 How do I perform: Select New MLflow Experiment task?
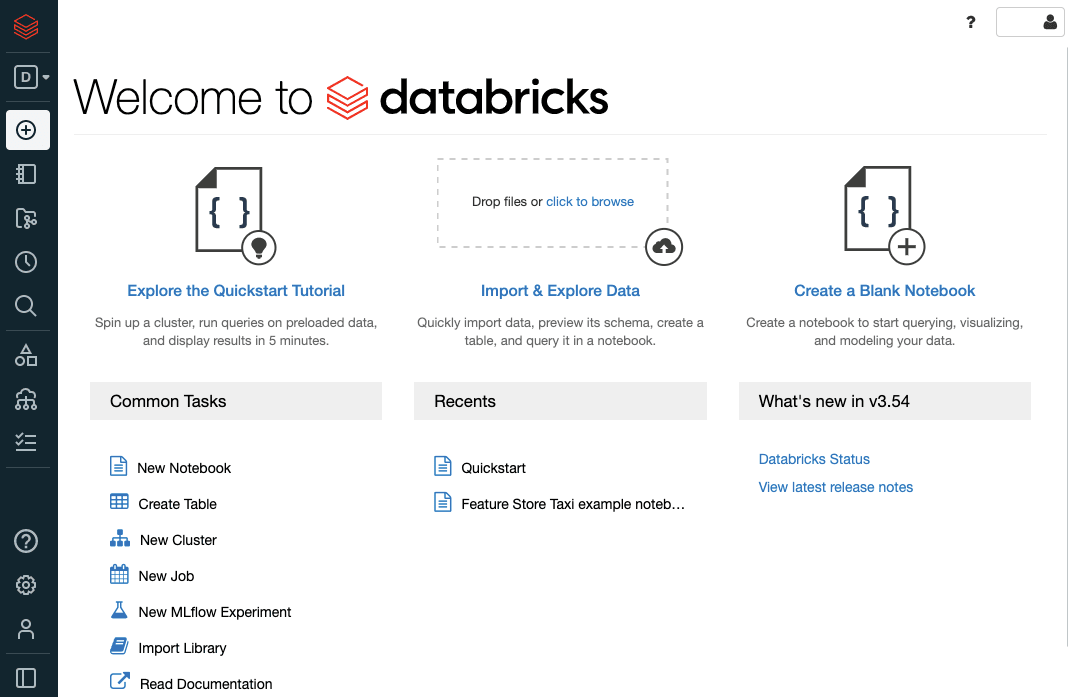(x=215, y=613)
